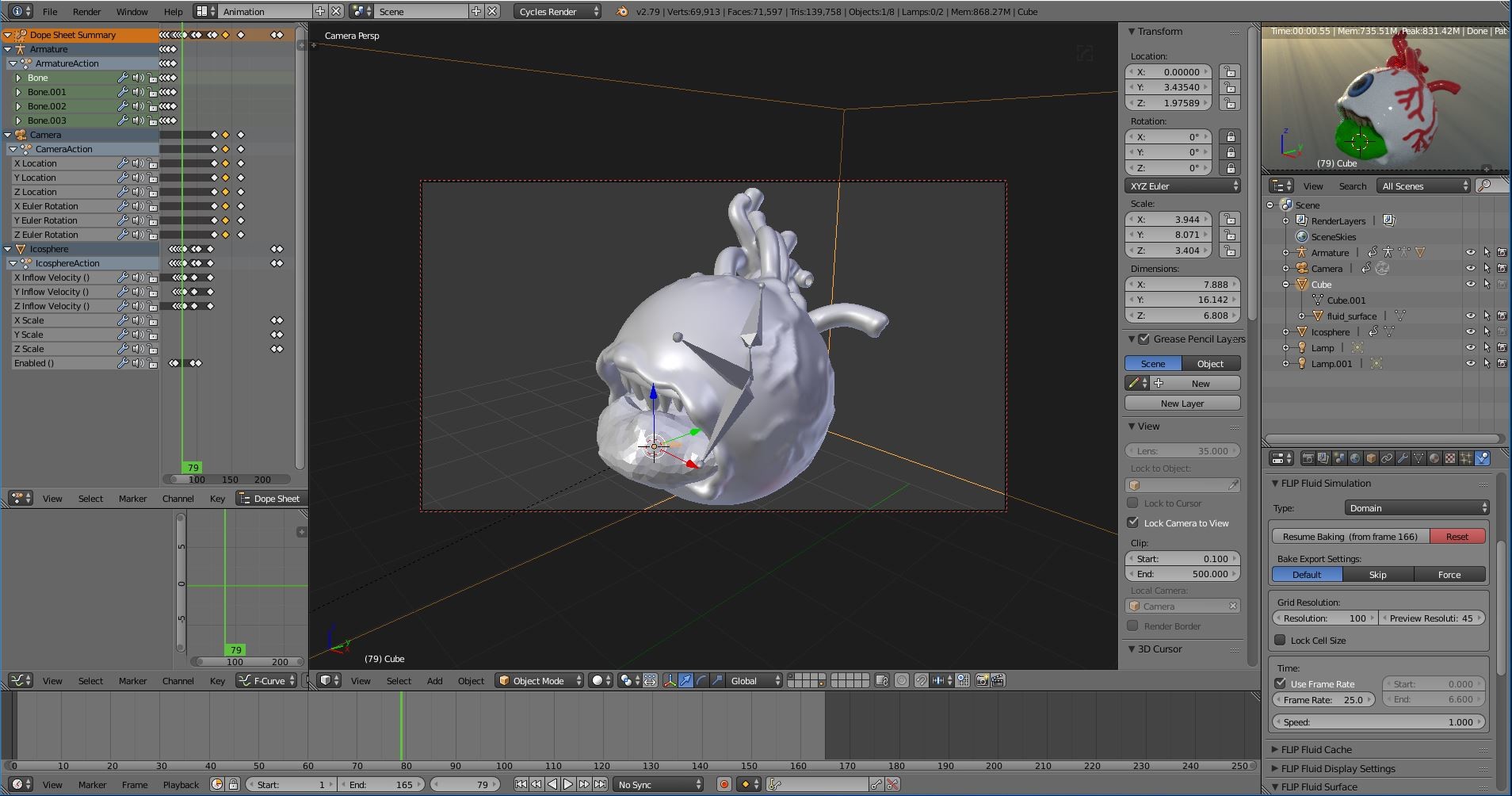Open the No Sync playback dropdown
The image size is (1512, 796).
(x=659, y=784)
